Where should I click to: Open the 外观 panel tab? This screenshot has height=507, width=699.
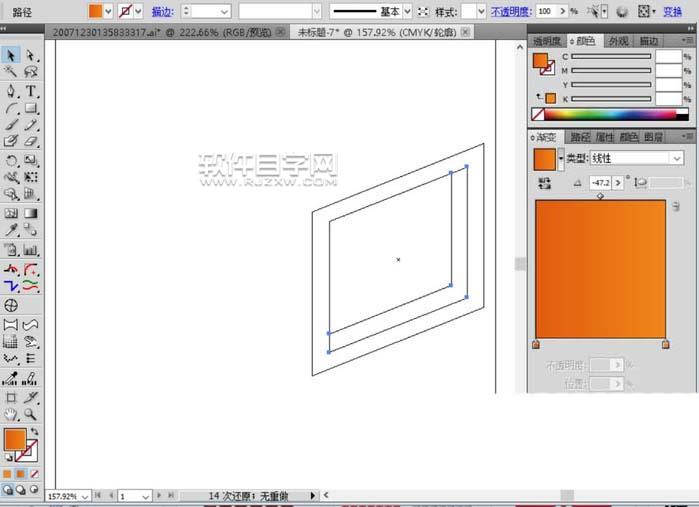pos(619,41)
